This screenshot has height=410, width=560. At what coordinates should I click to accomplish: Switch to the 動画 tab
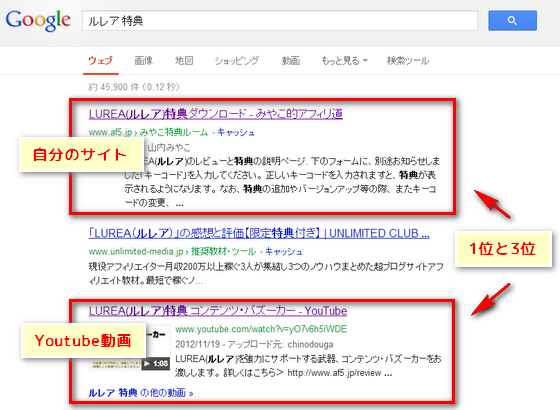(291, 61)
